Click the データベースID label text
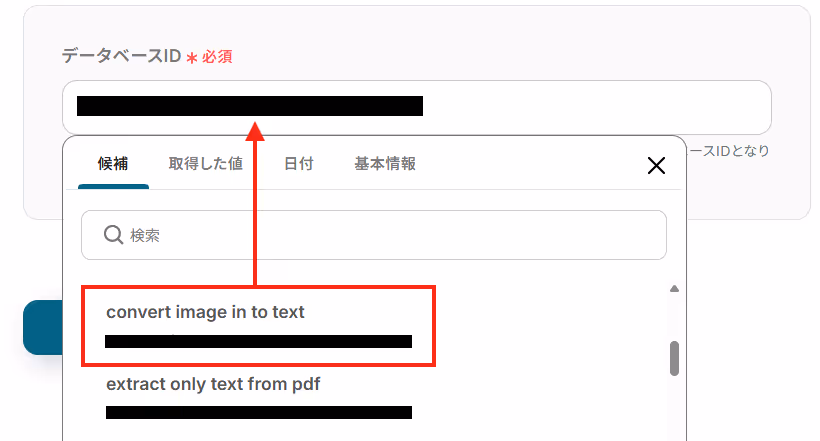Screen dimensions: 820x441 coord(121,55)
